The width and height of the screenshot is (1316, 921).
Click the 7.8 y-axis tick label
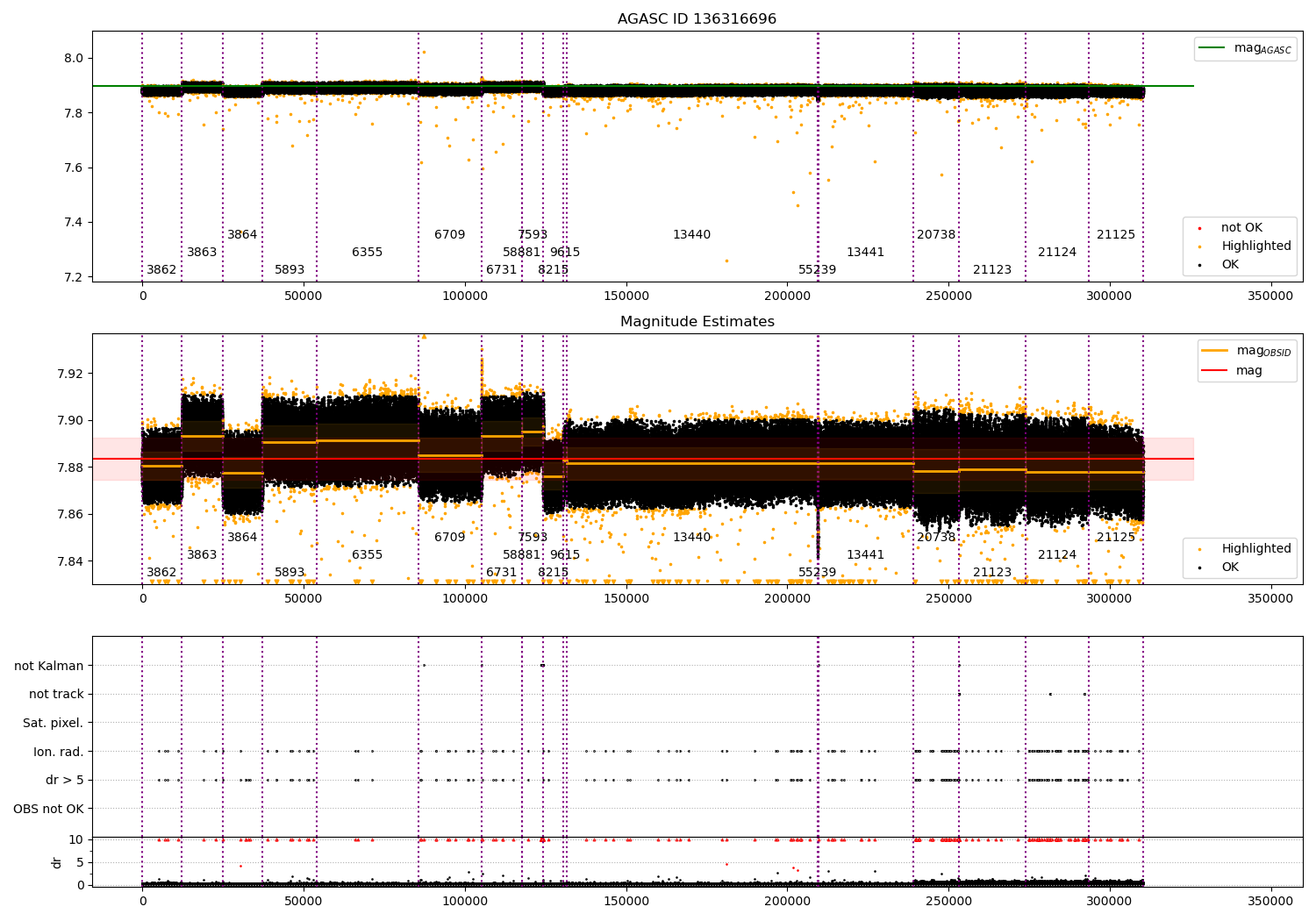(74, 113)
